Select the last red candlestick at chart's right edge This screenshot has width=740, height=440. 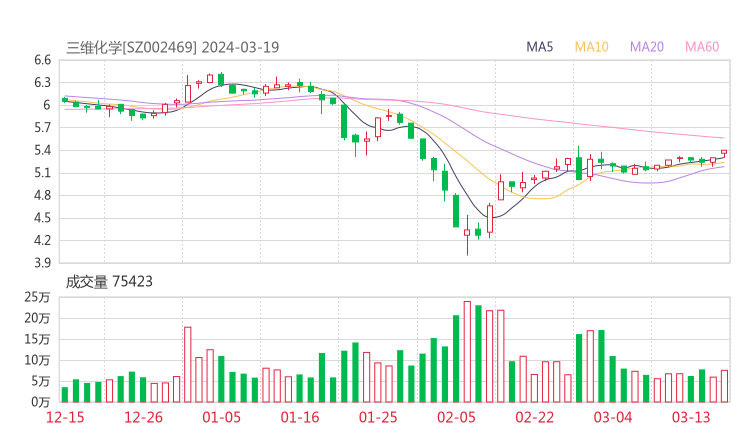click(x=724, y=153)
